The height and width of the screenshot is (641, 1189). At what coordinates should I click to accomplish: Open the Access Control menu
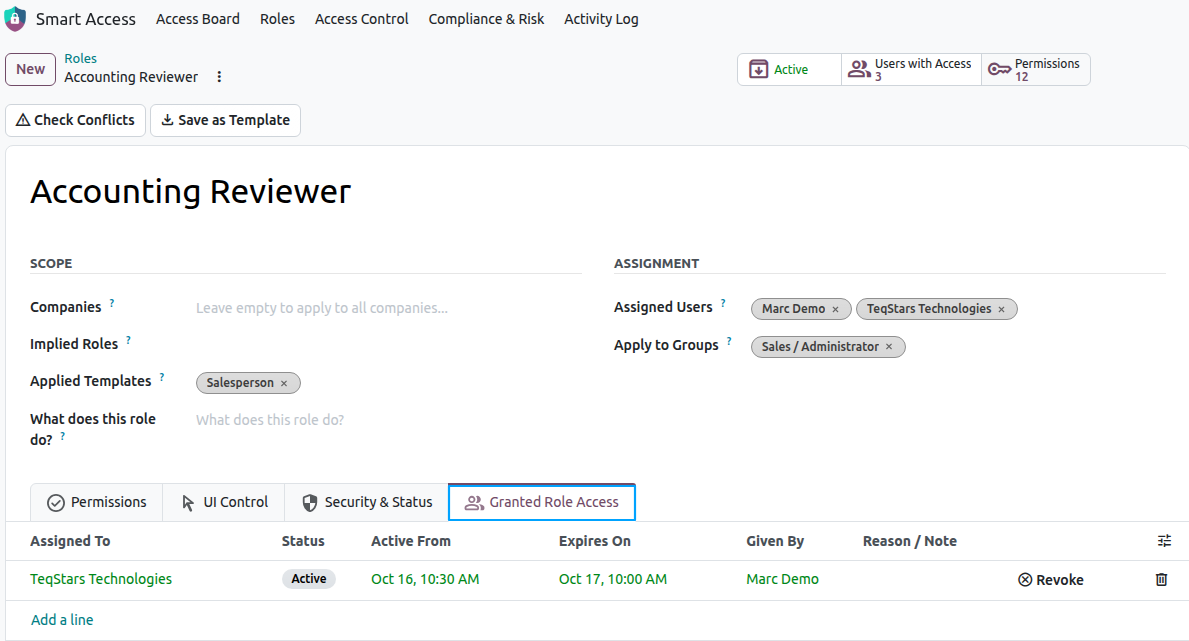tap(362, 19)
